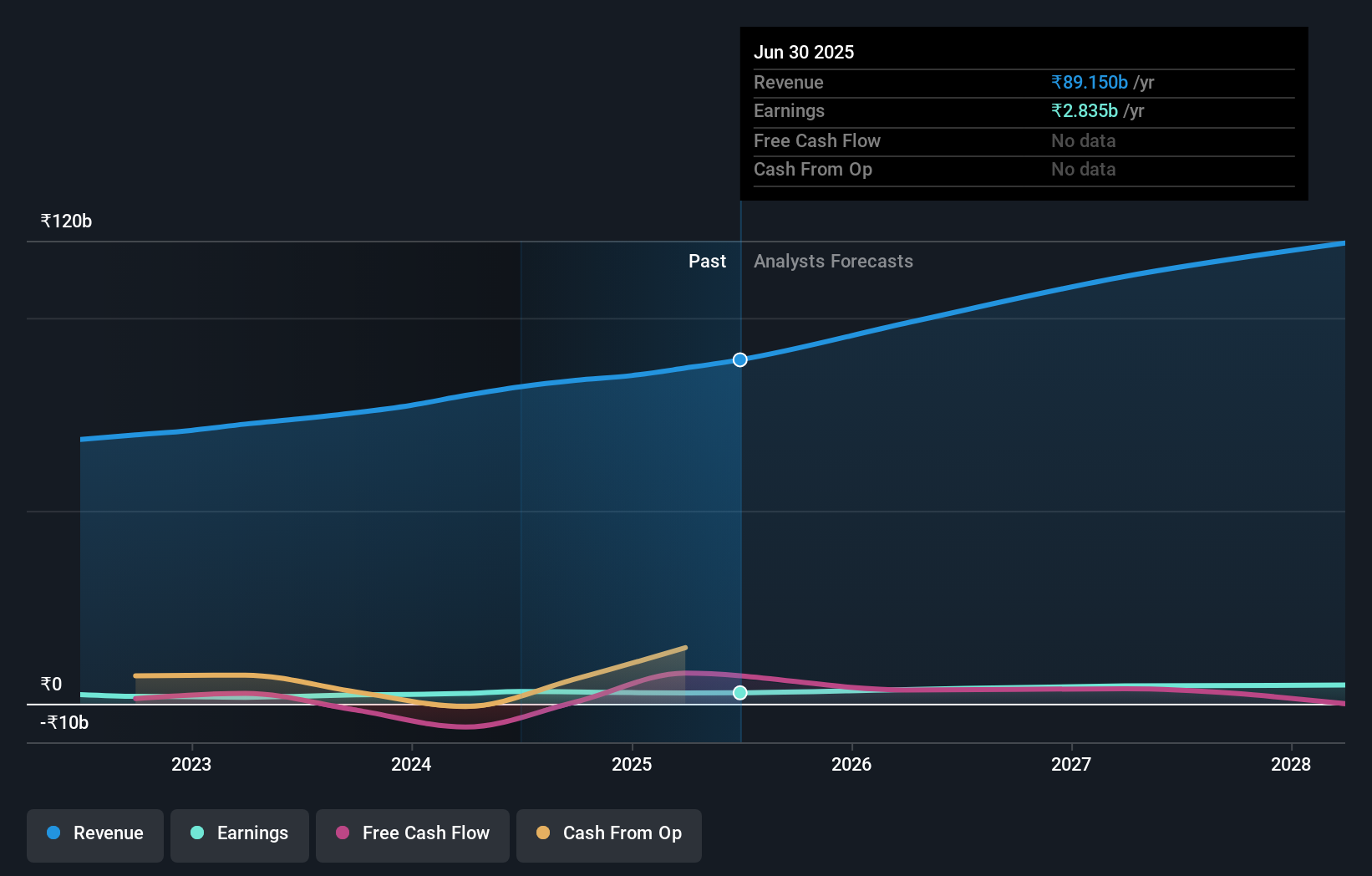This screenshot has height=876, width=1372.
Task: Click the 2024 x-axis label
Action: point(411,764)
